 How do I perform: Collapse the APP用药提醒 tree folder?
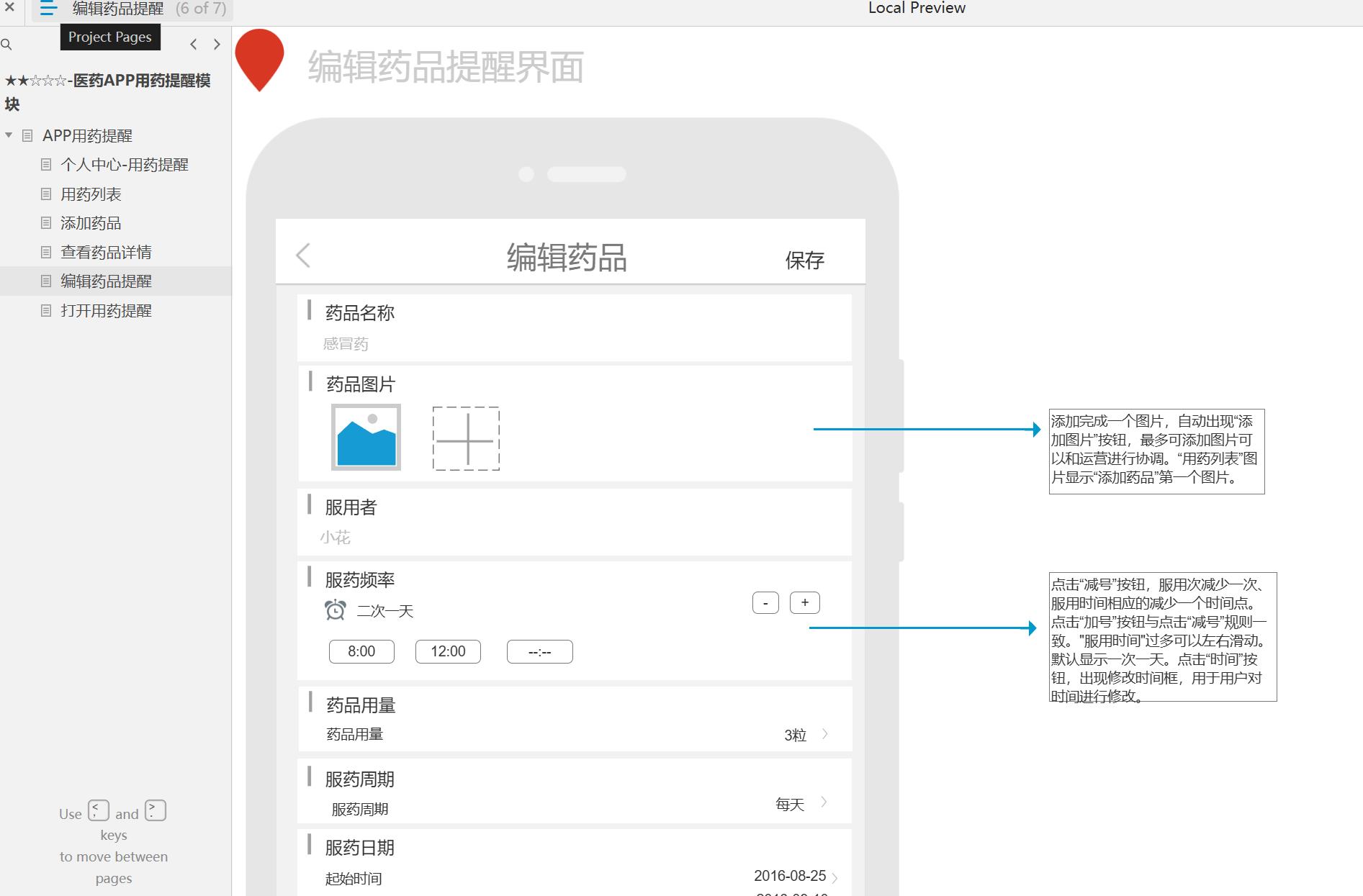[x=9, y=135]
